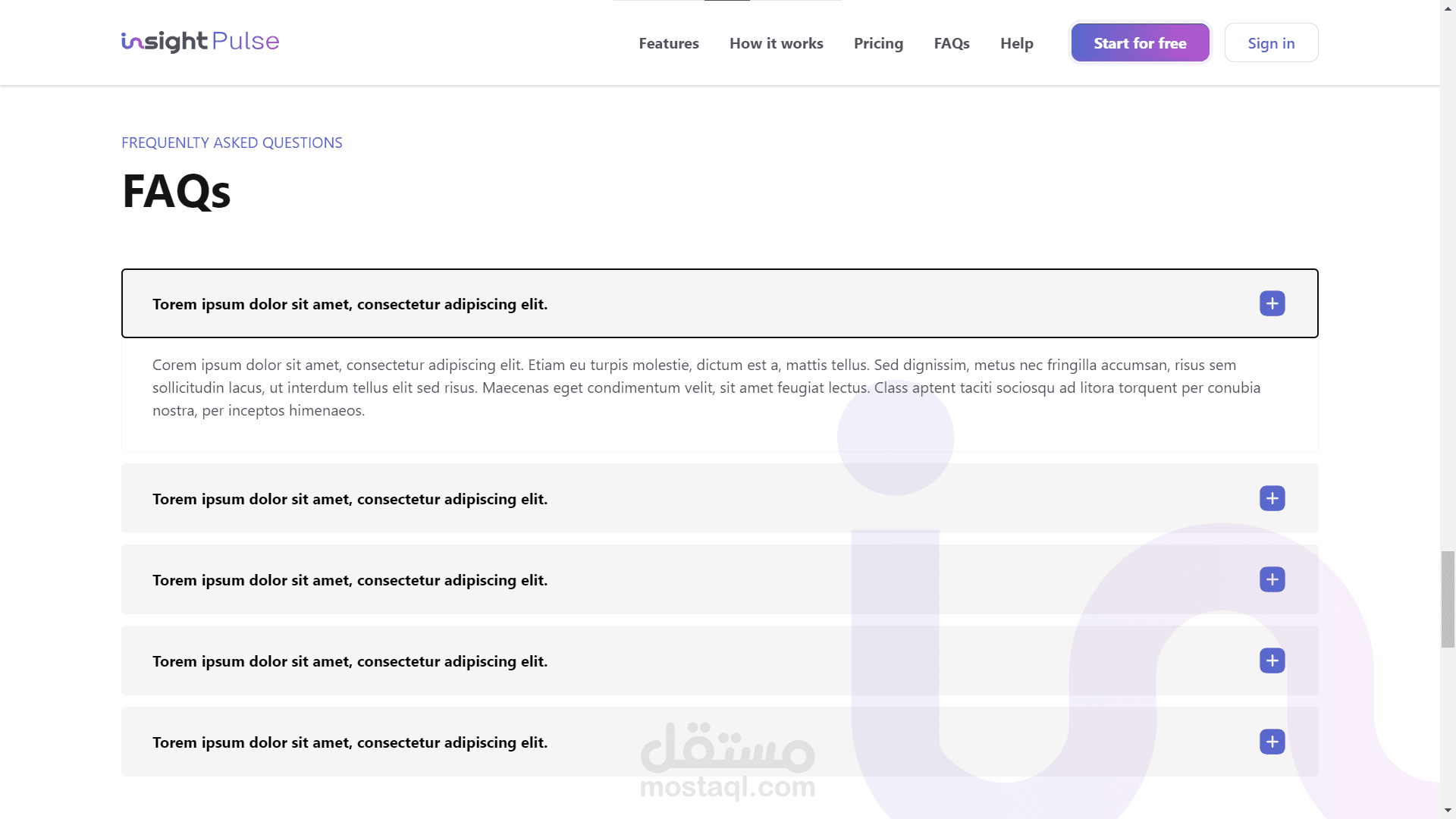Click the plus icon on fifth FAQ
The width and height of the screenshot is (1456, 819).
(x=1272, y=742)
